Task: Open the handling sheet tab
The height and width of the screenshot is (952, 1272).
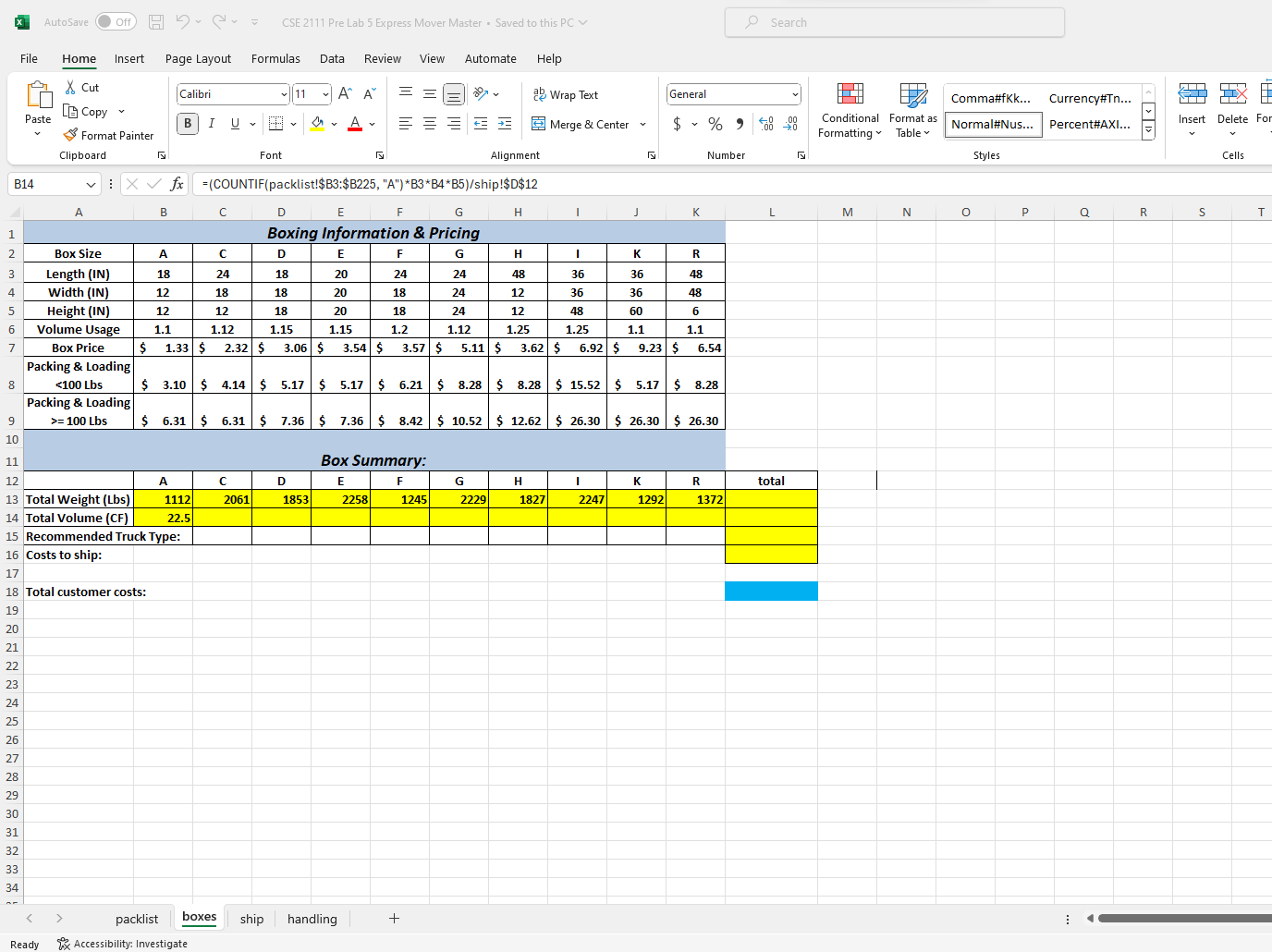Action: [312, 919]
